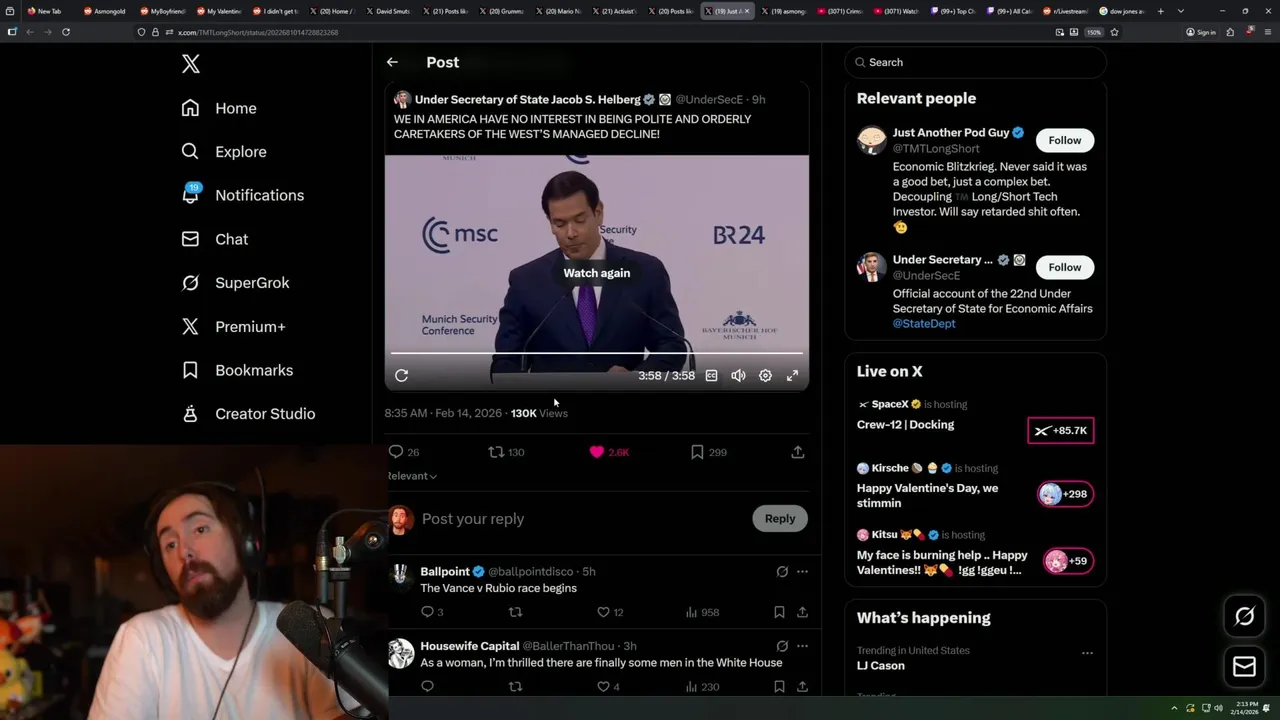Bookmark the main post with 299 bookmarks
Image resolution: width=1280 pixels, height=720 pixels.
pos(708,452)
